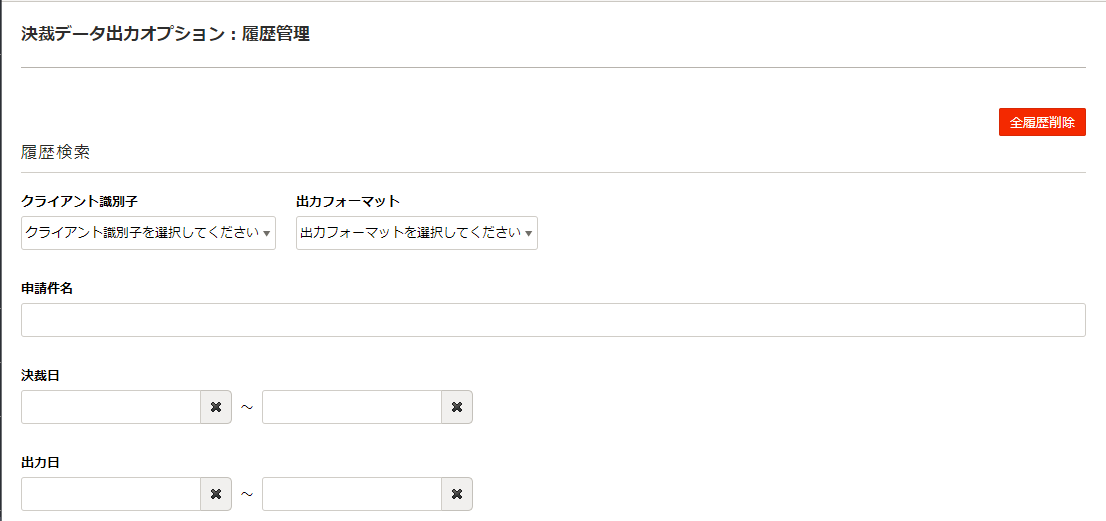Viewport: 1106px width, 521px height.
Task: Click the tilde between 決裁日 date fields
Action: pos(247,408)
